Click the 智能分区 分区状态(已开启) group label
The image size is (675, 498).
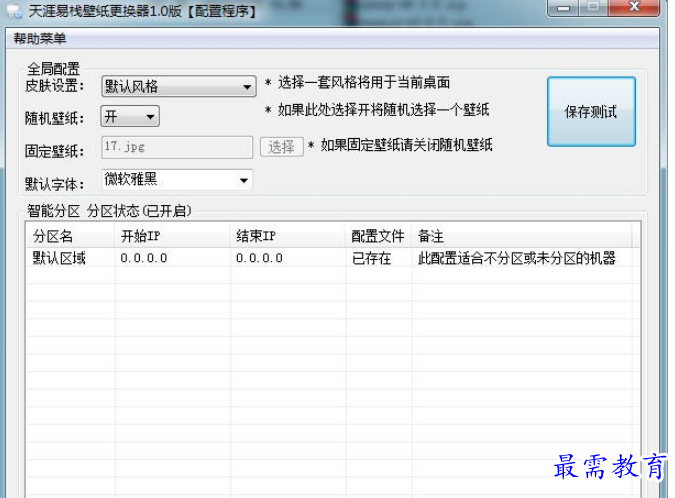[x=109, y=211]
